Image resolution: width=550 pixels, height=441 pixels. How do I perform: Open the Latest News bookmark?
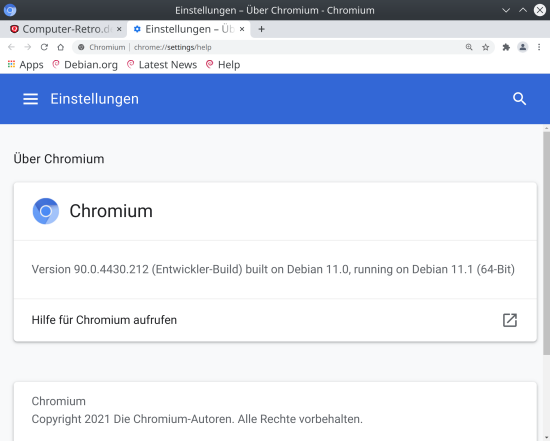click(x=162, y=65)
